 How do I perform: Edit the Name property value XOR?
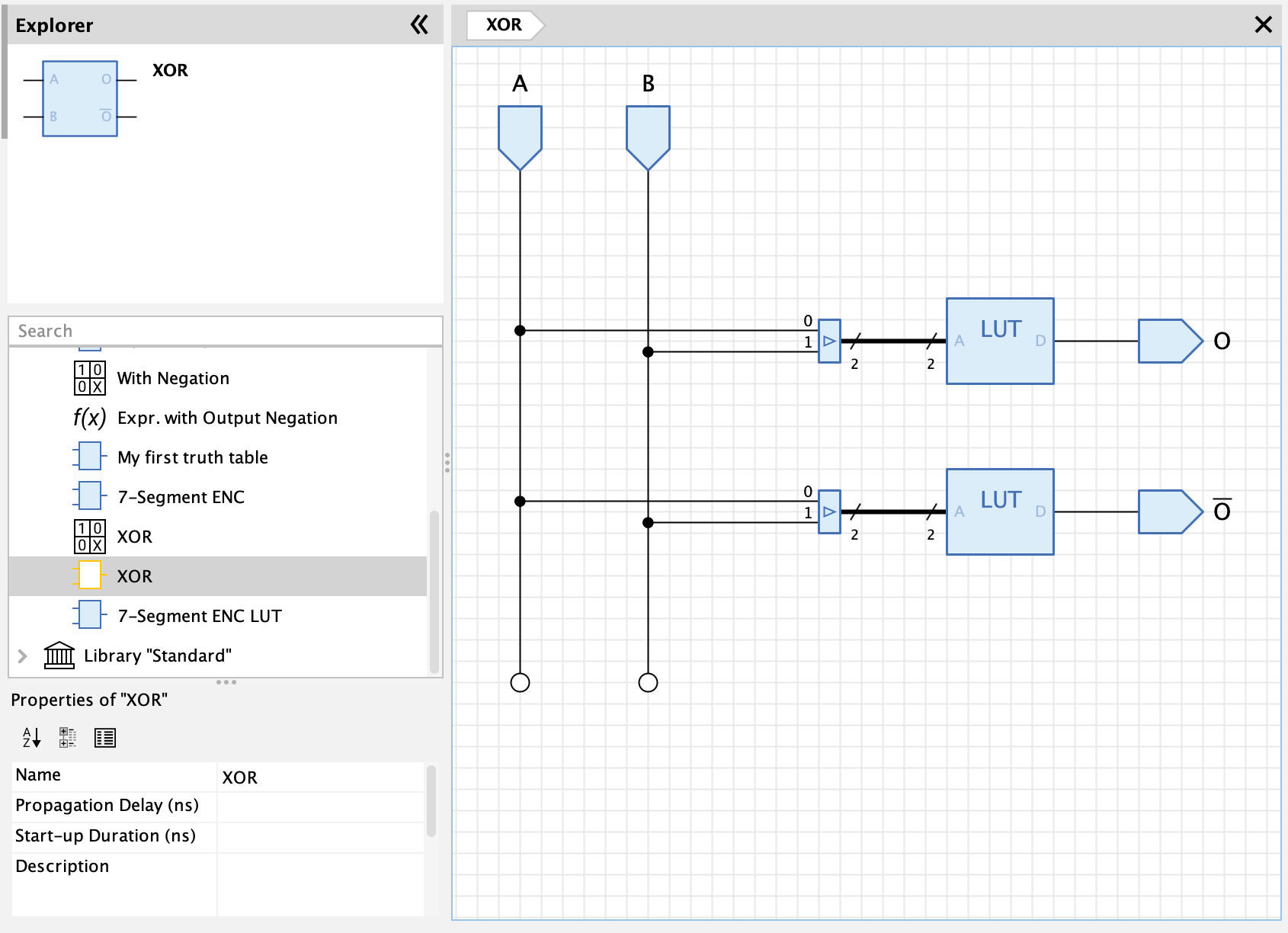tap(320, 777)
